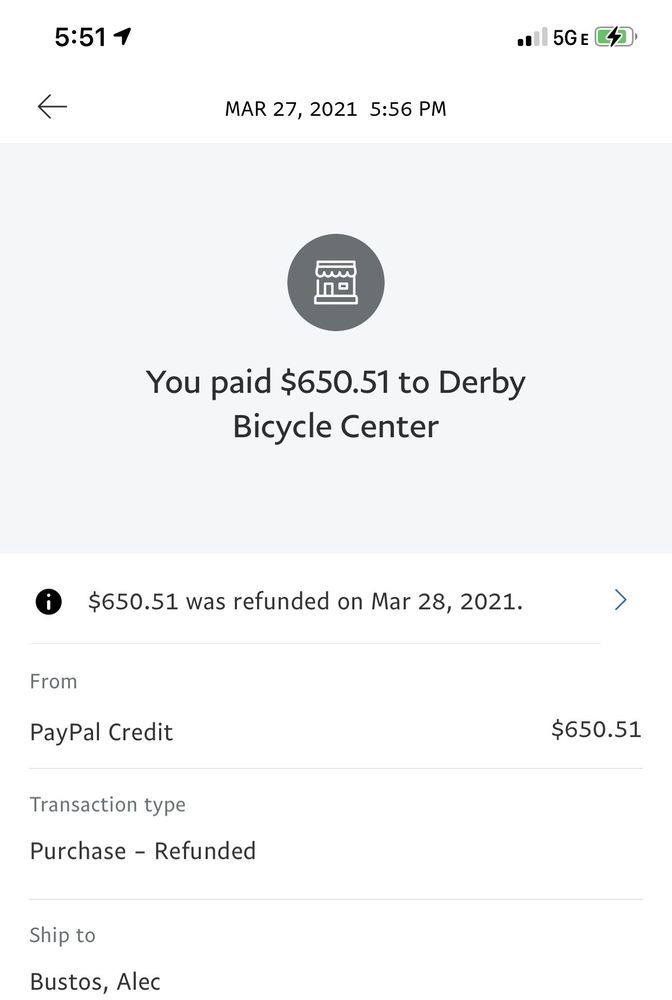Tap the From section label
Viewport: 672px width, 1000px height.
click(53, 681)
